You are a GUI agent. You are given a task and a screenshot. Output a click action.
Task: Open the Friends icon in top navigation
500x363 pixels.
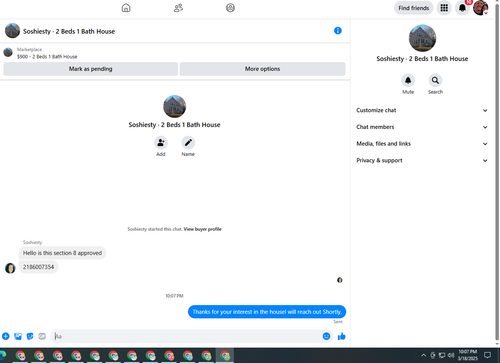click(178, 8)
